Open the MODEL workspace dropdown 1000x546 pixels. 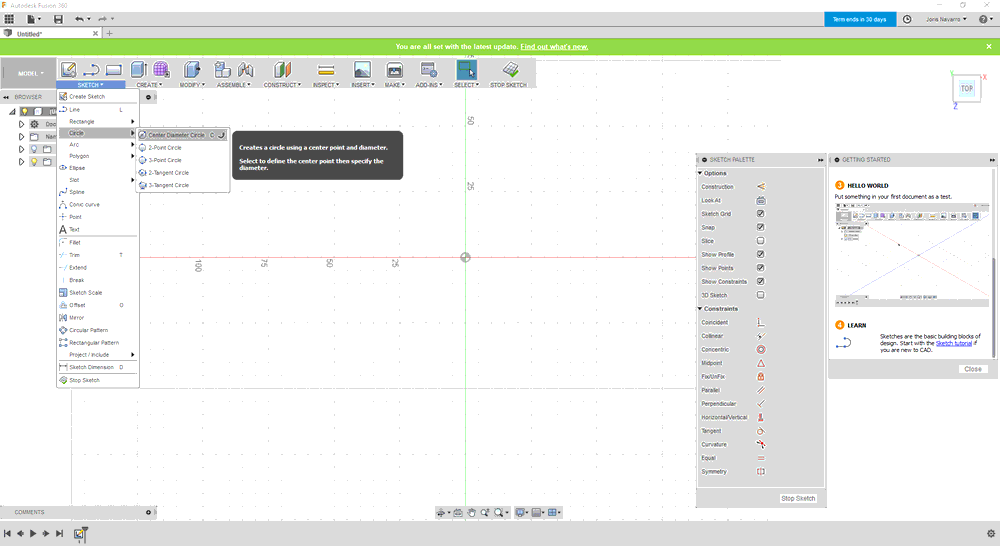(x=31, y=73)
